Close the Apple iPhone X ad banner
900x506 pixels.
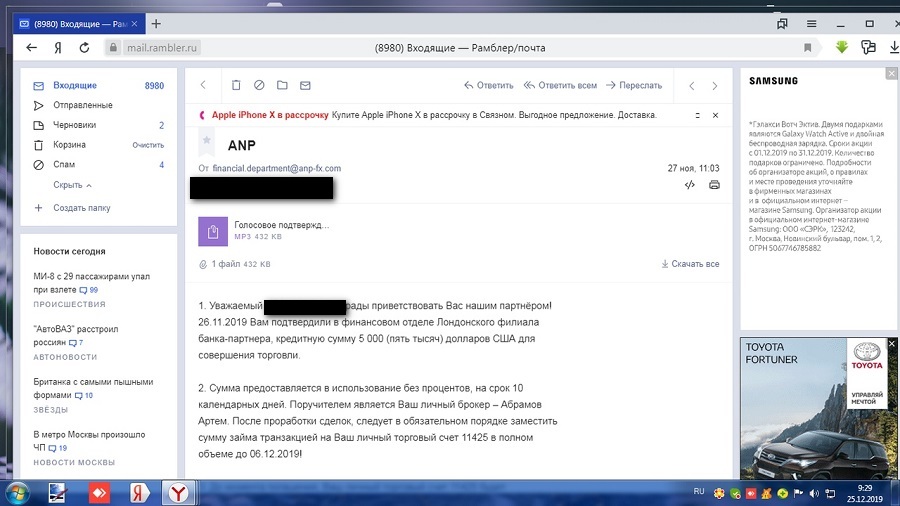point(715,115)
